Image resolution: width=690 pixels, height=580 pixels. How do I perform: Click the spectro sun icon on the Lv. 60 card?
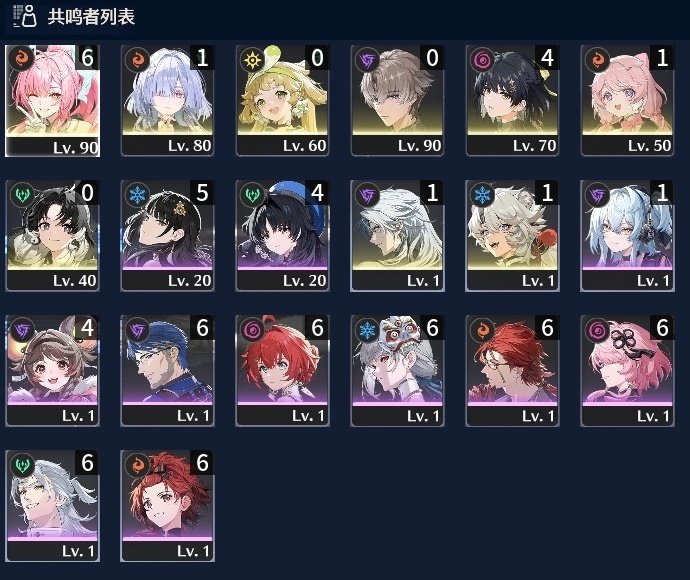click(253, 59)
